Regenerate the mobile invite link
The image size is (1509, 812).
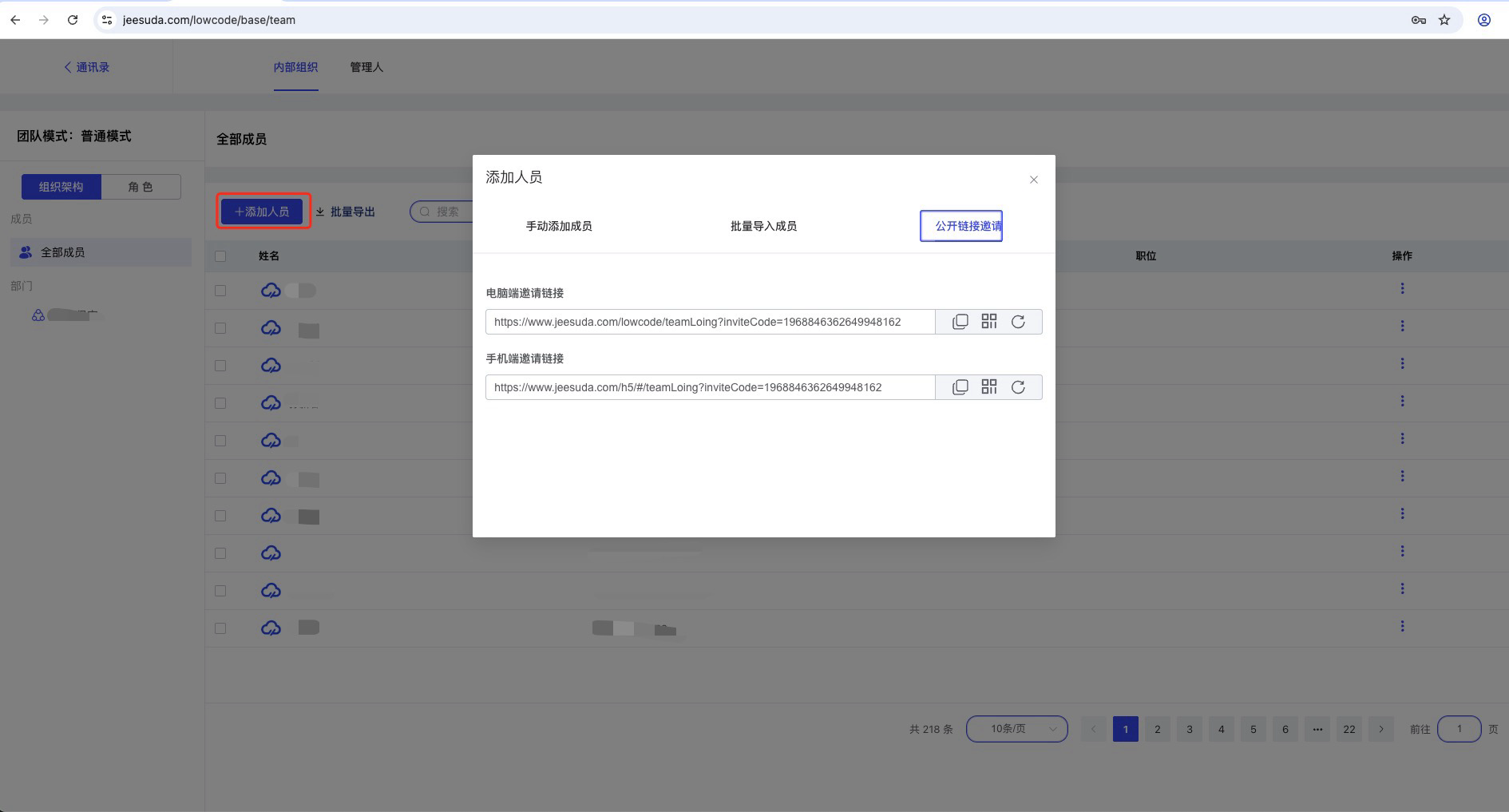point(1018,387)
